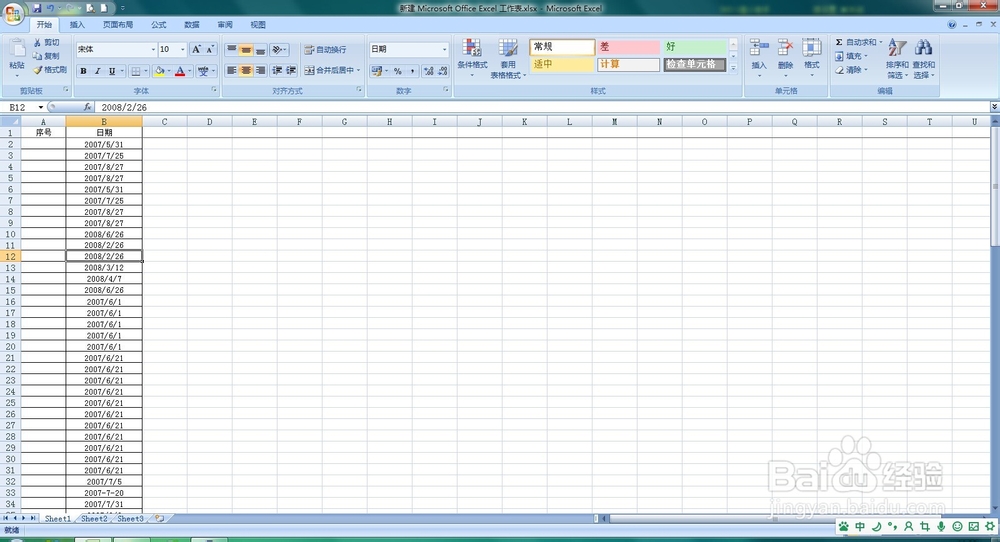Viewport: 1000px width, 542px height.
Task: Apply comma style number format
Action: click(412, 71)
